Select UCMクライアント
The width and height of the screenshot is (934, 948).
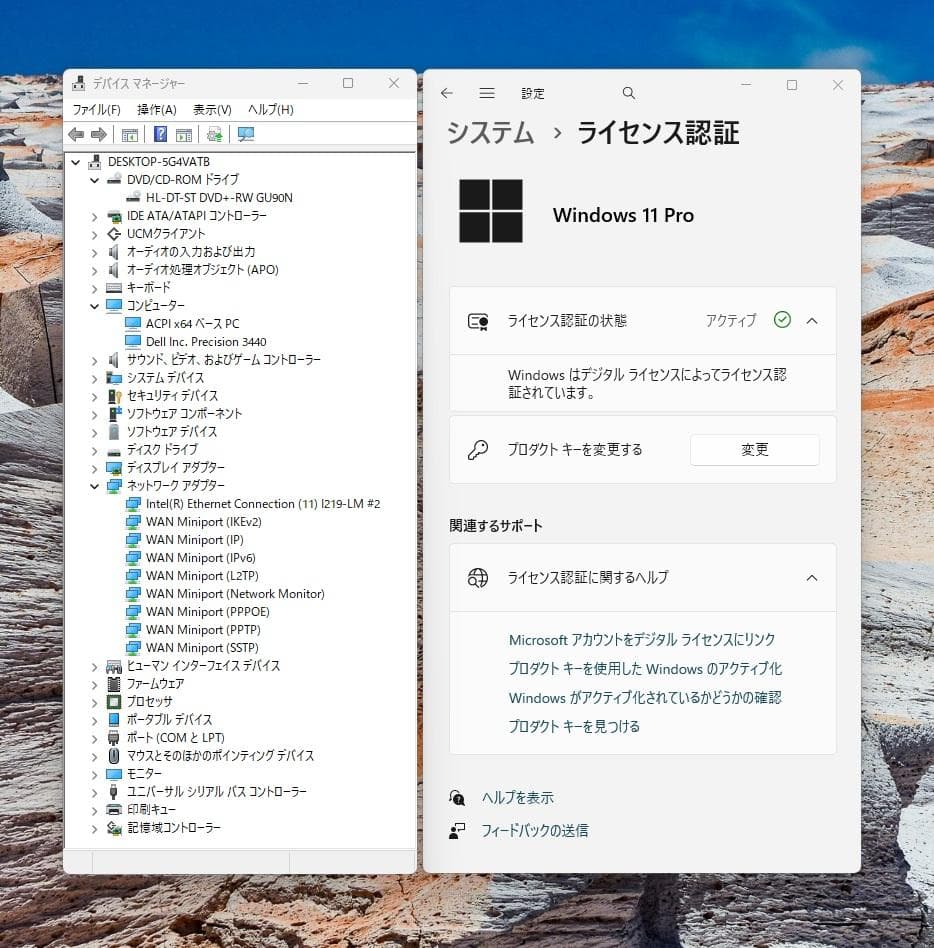tap(166, 234)
